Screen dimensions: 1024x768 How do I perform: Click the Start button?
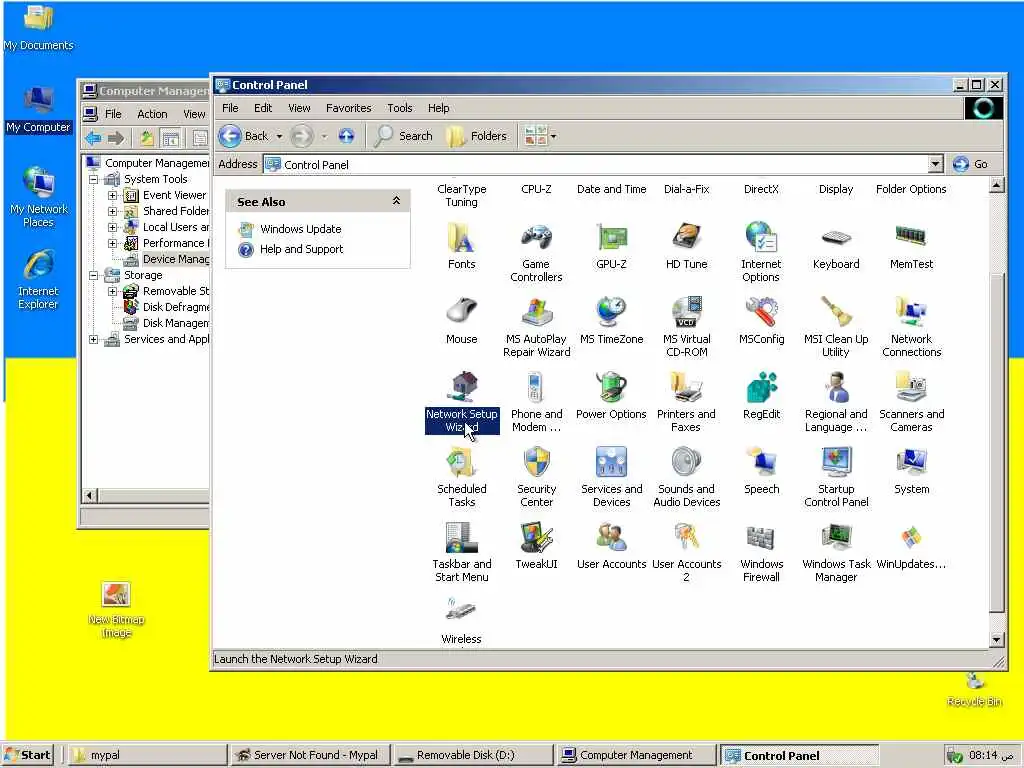coord(28,755)
